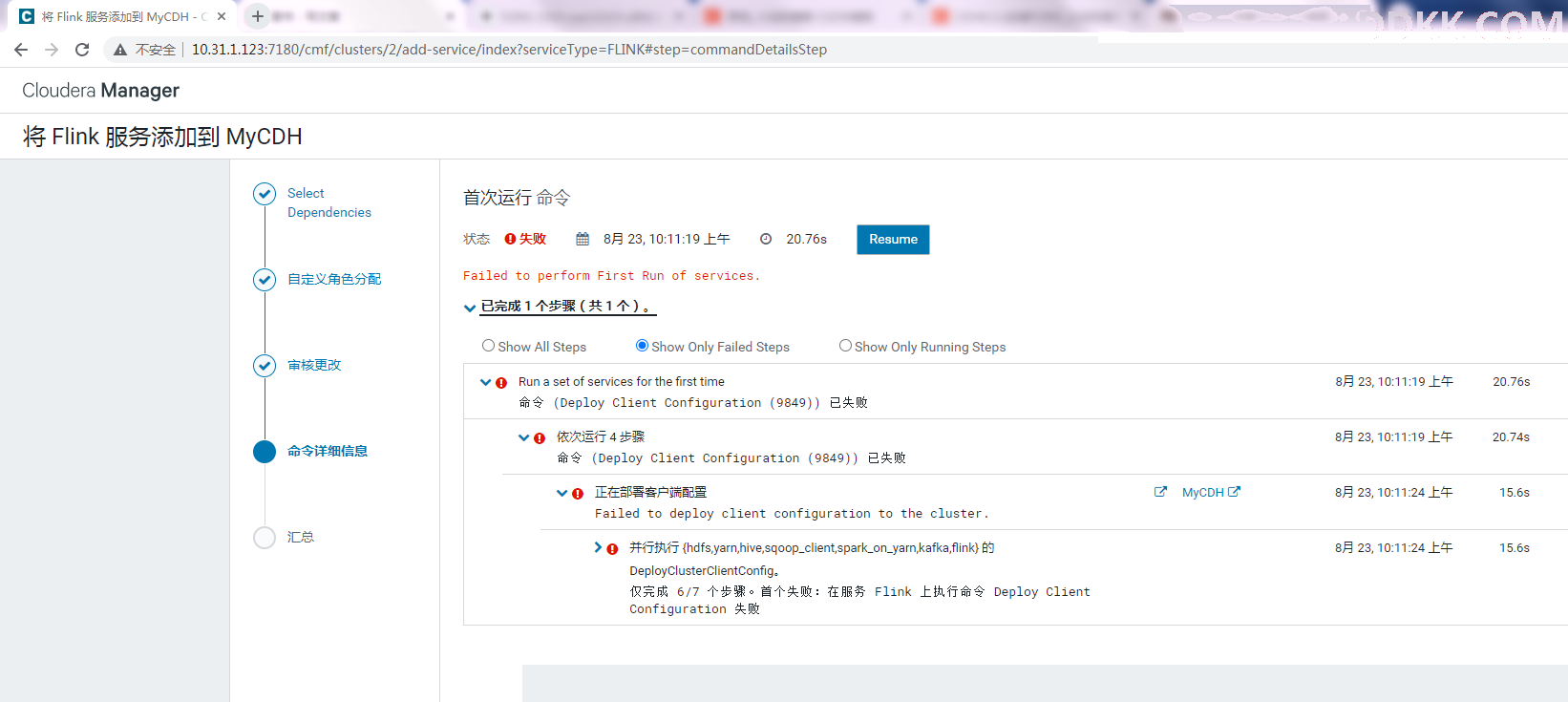Select the Show All Steps radio button
1568x702 pixels.
(x=488, y=346)
